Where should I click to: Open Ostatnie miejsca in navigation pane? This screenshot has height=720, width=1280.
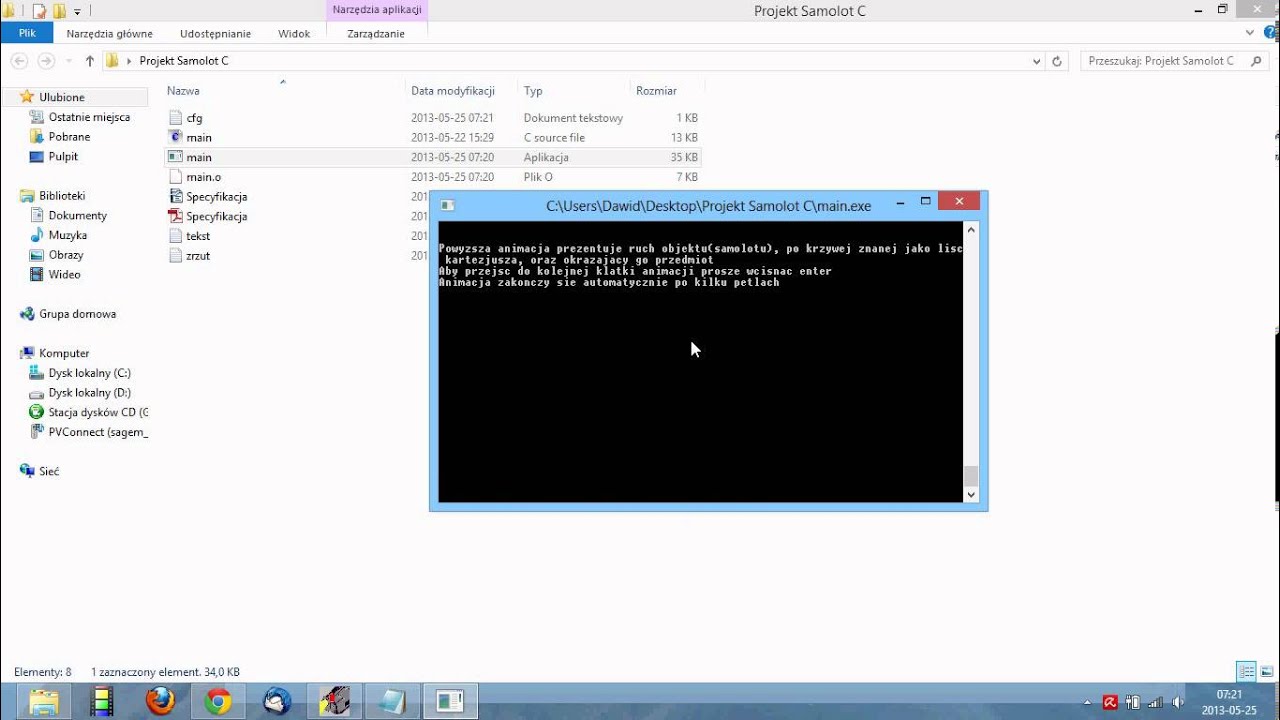(x=89, y=117)
